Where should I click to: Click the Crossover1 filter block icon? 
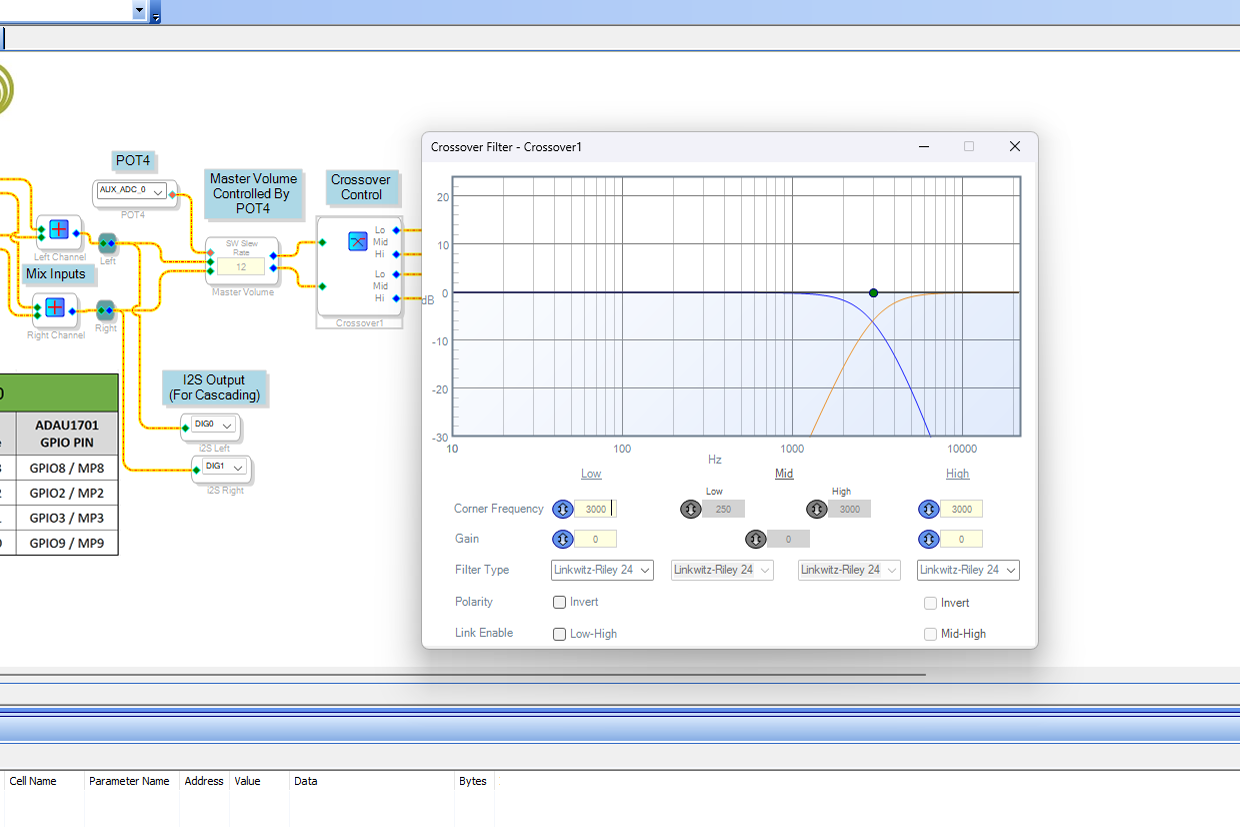coord(358,241)
